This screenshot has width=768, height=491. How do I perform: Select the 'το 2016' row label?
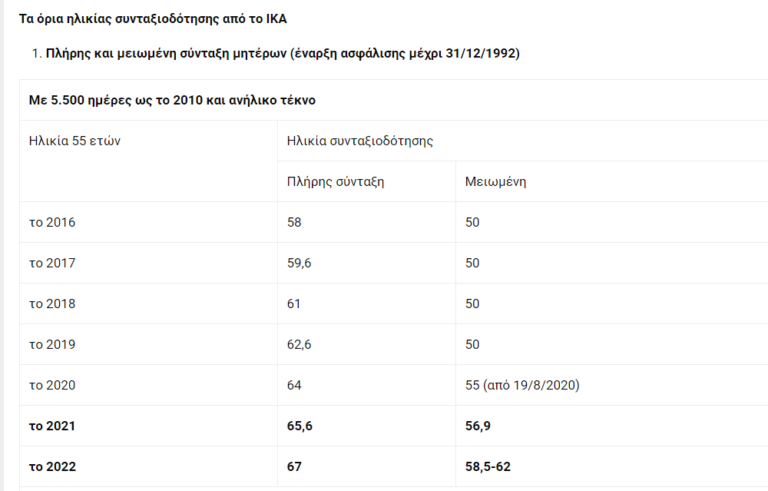tap(53, 222)
